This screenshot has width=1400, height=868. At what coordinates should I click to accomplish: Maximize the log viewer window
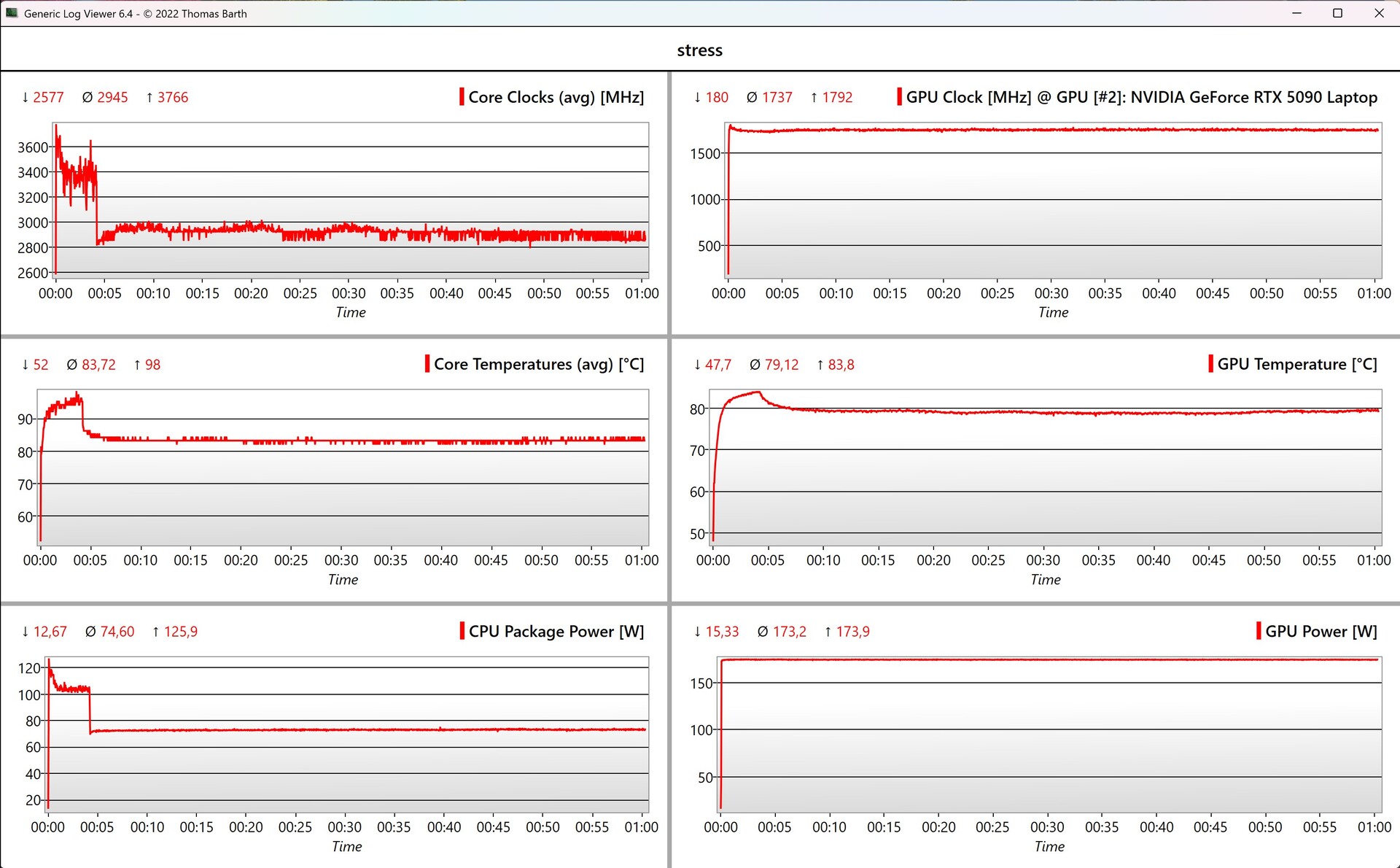point(1337,13)
